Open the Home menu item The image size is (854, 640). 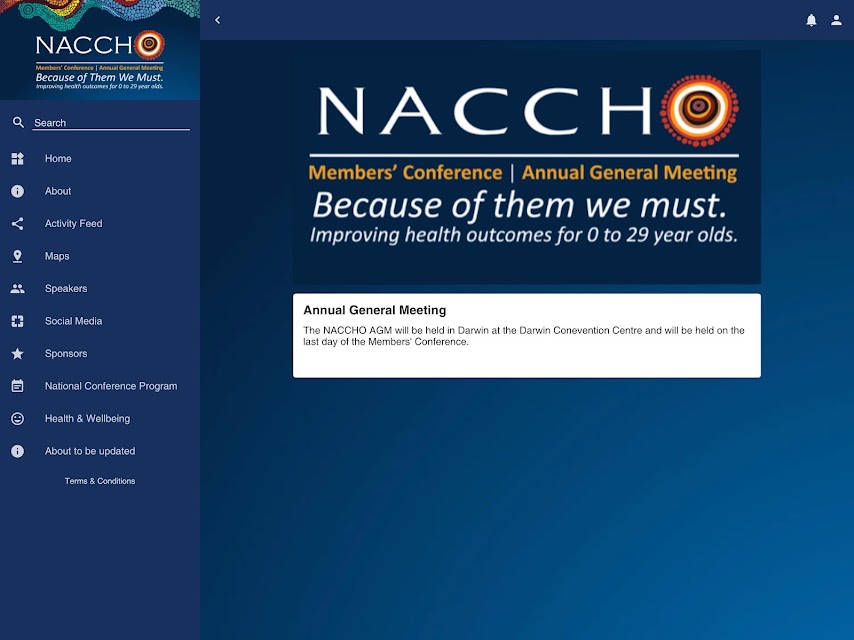pyautogui.click(x=100, y=159)
